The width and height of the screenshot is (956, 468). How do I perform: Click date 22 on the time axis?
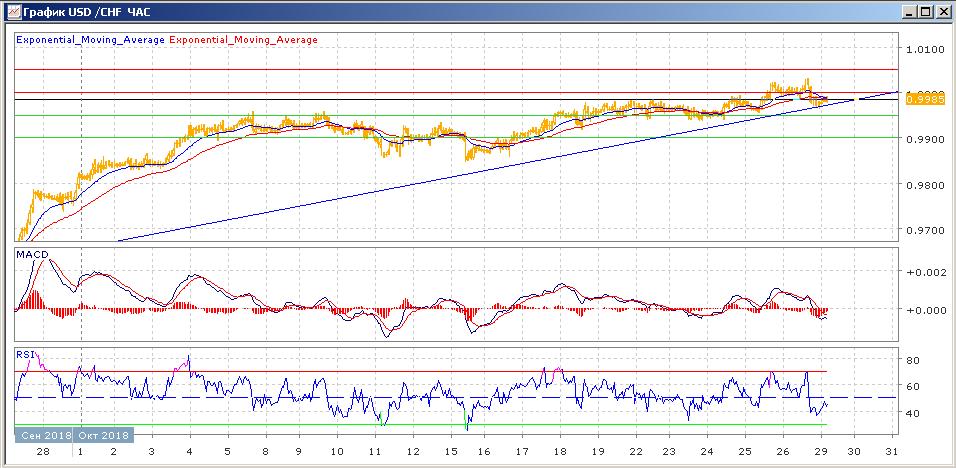tap(635, 452)
